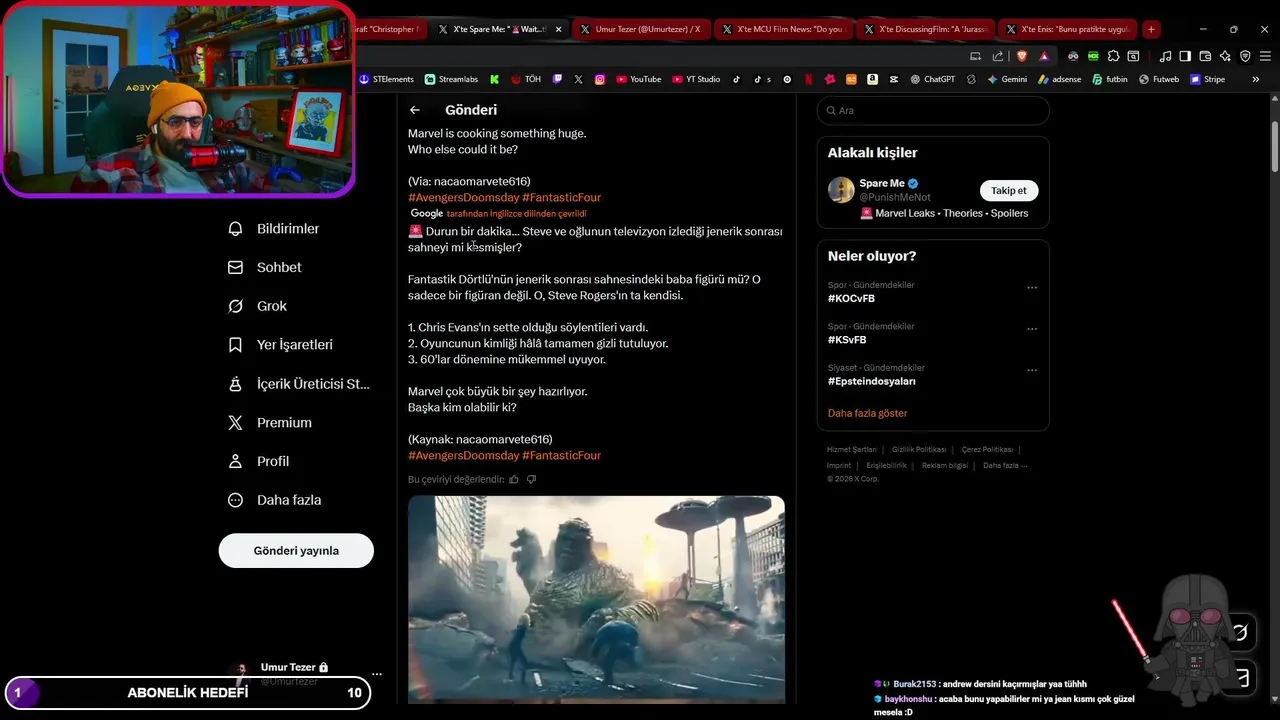The width and height of the screenshot is (1280, 720).
Task: Open Spare Me profile avatar
Action: click(x=841, y=190)
